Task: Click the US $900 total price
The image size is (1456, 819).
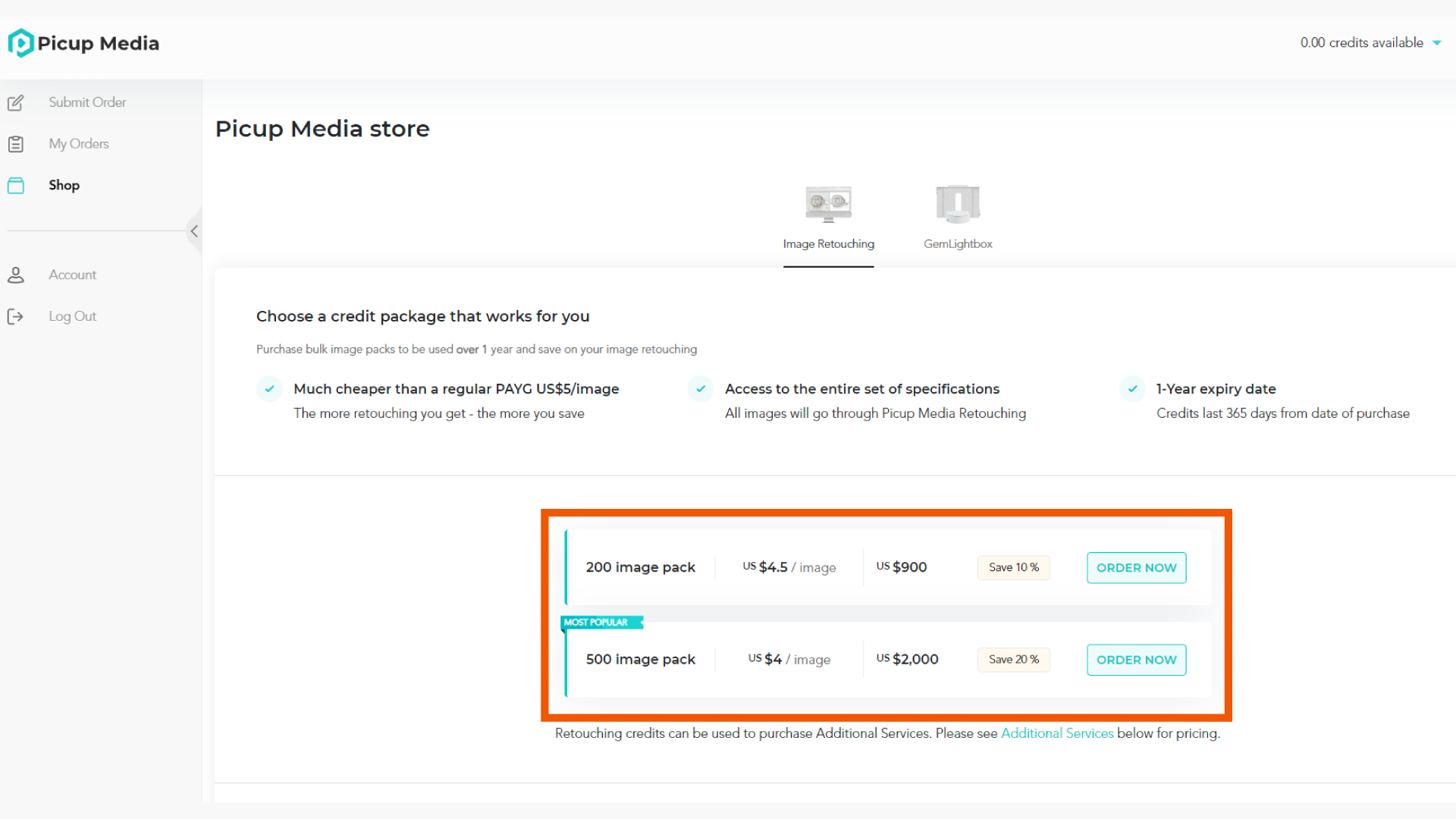Action: click(902, 567)
